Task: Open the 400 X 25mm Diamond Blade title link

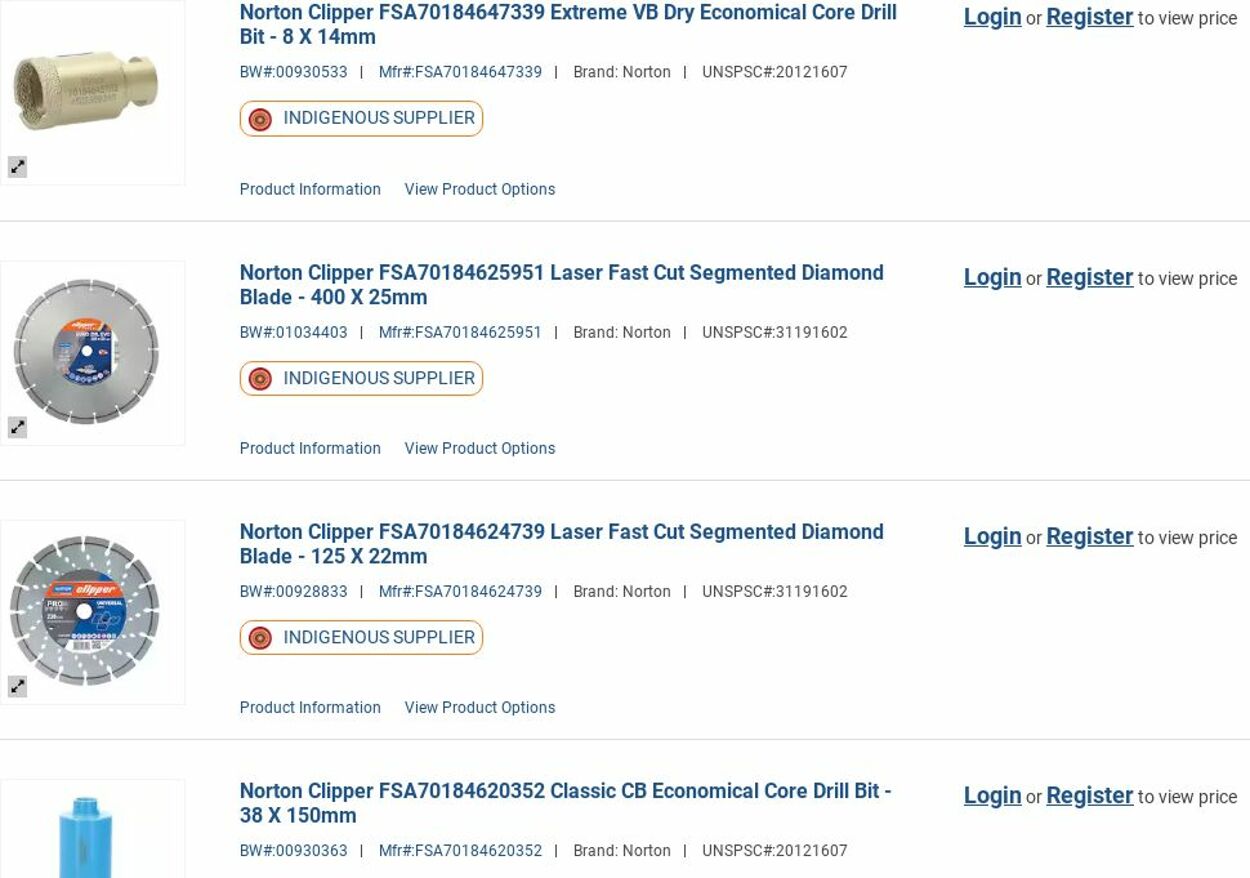Action: [561, 284]
